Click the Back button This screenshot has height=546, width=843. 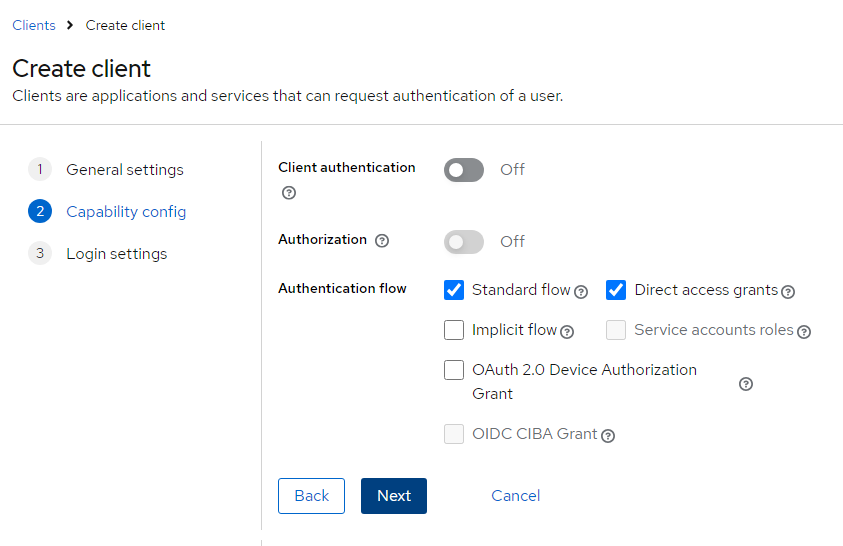tap(311, 495)
